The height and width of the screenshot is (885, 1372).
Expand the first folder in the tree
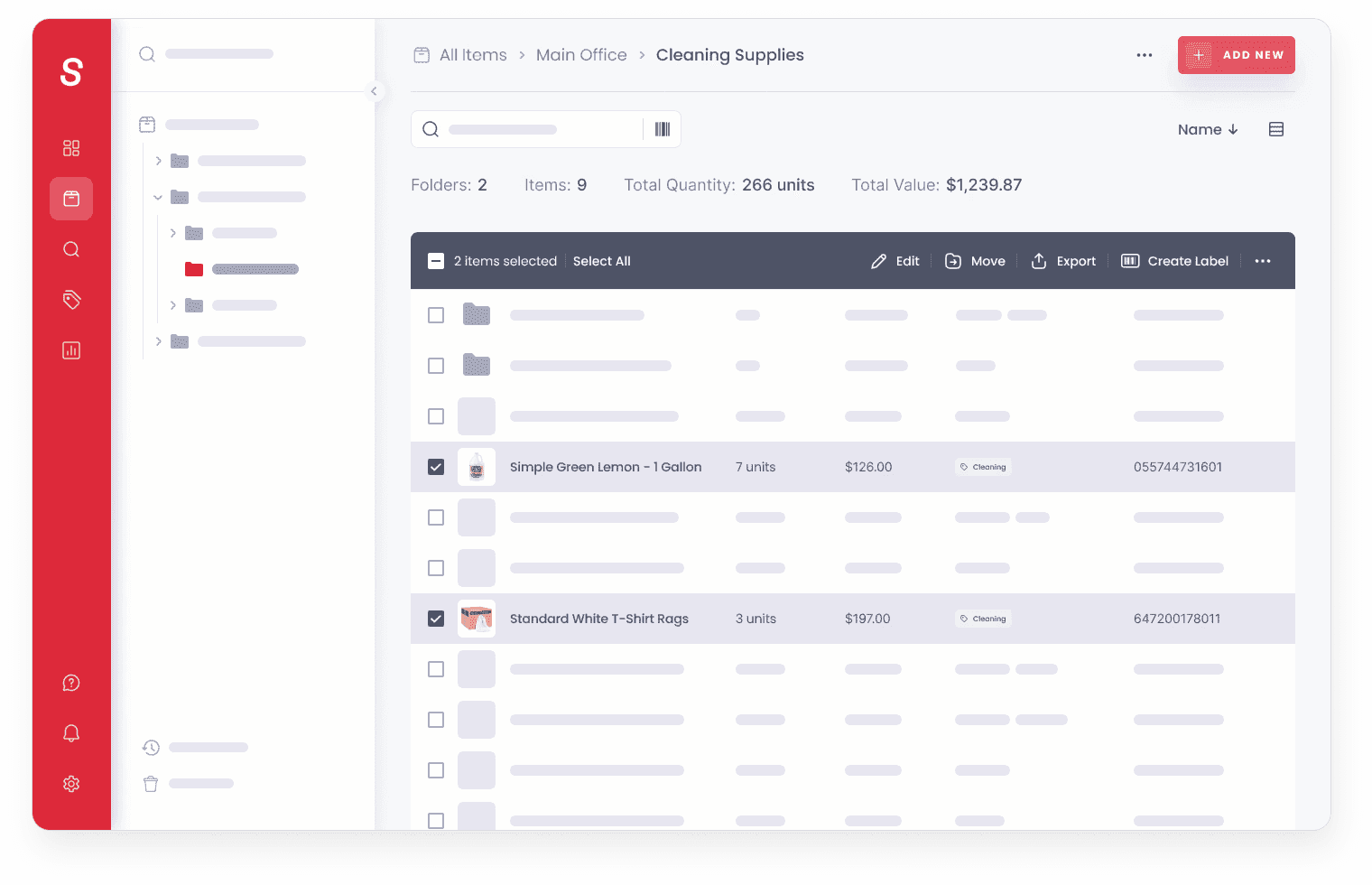point(158,160)
